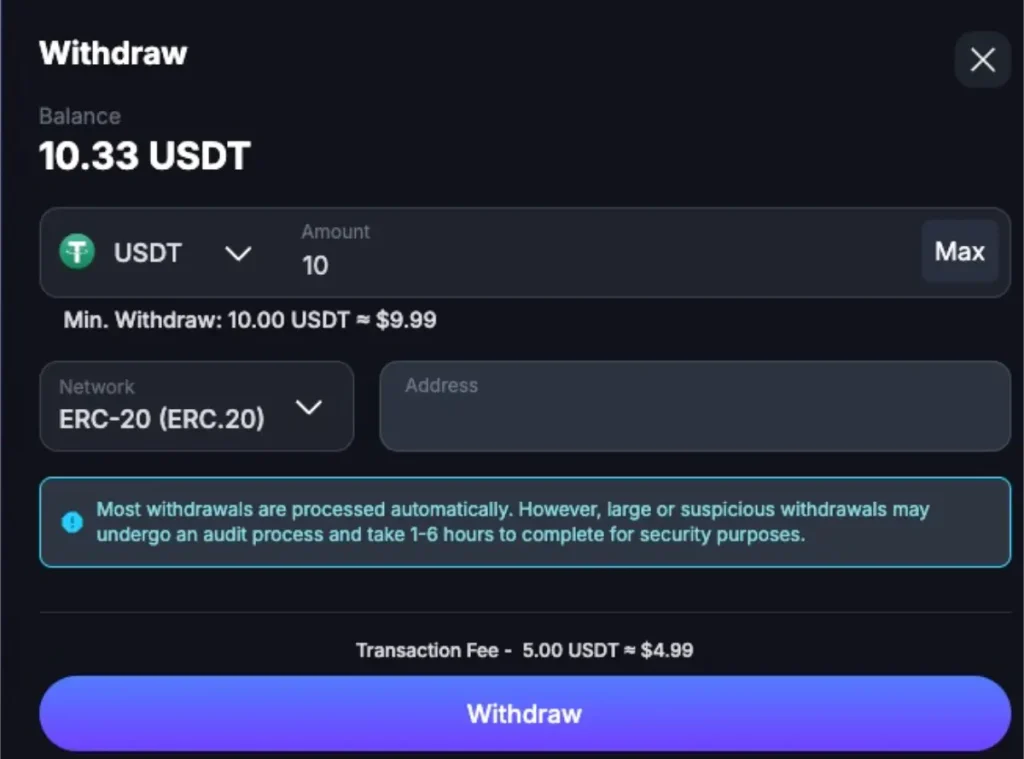Click the Address placeholder label

click(441, 385)
